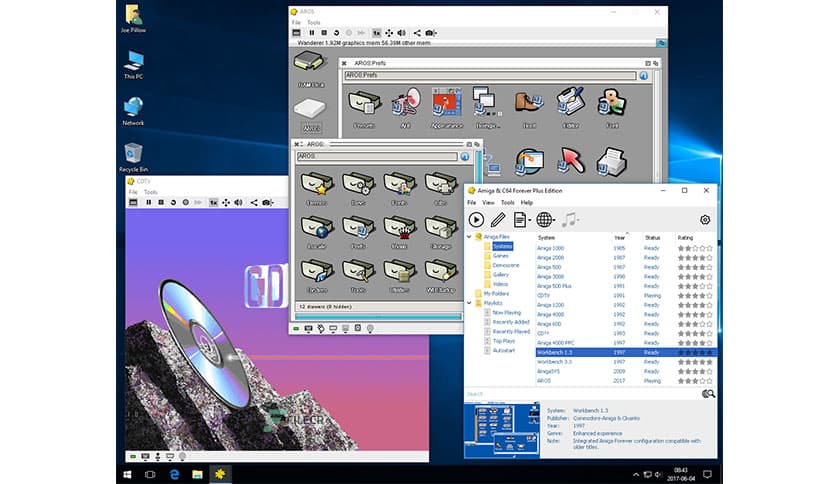Select Amiga 1000 in the systems list

[550, 248]
